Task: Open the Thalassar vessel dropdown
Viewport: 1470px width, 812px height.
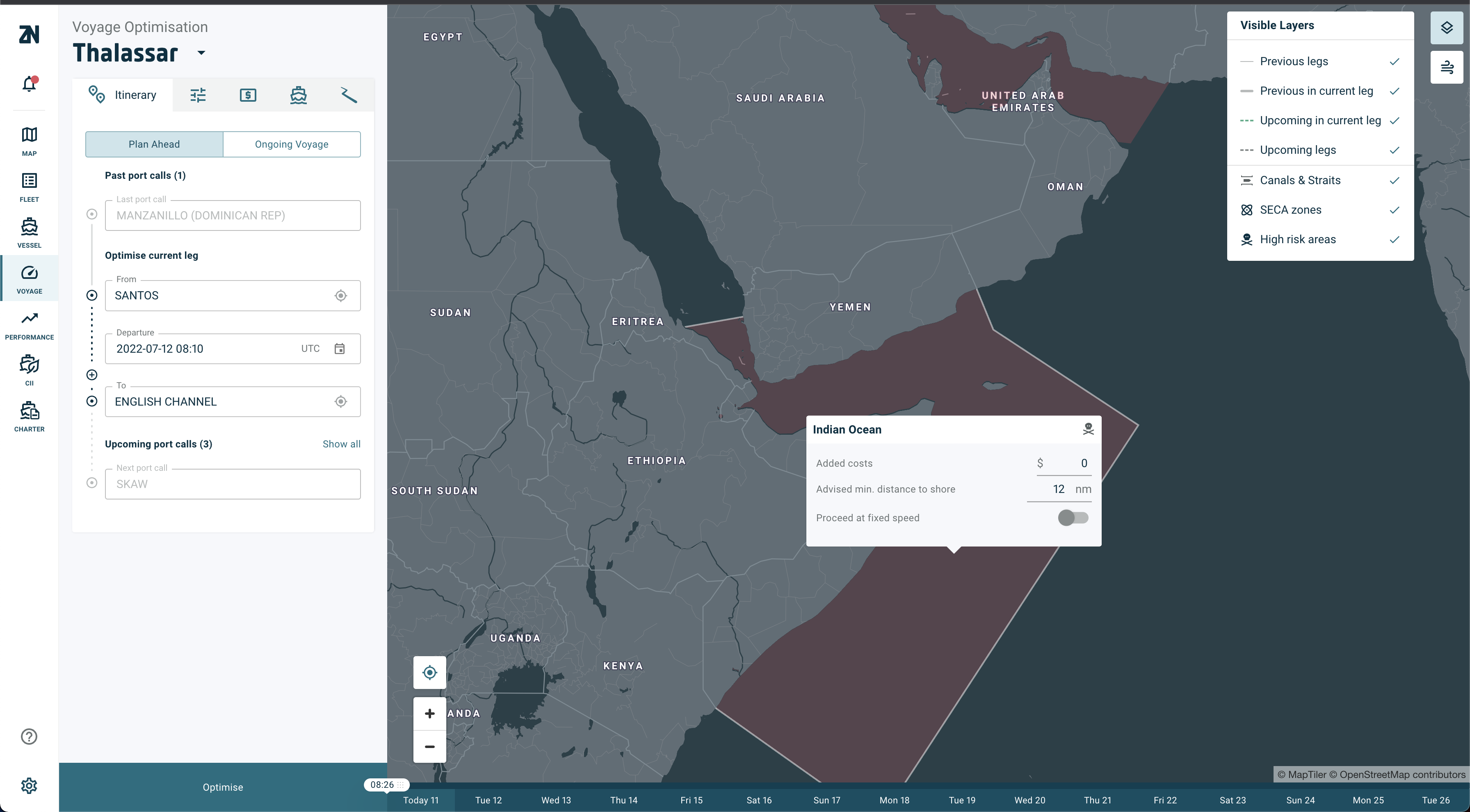Action: pos(201,53)
